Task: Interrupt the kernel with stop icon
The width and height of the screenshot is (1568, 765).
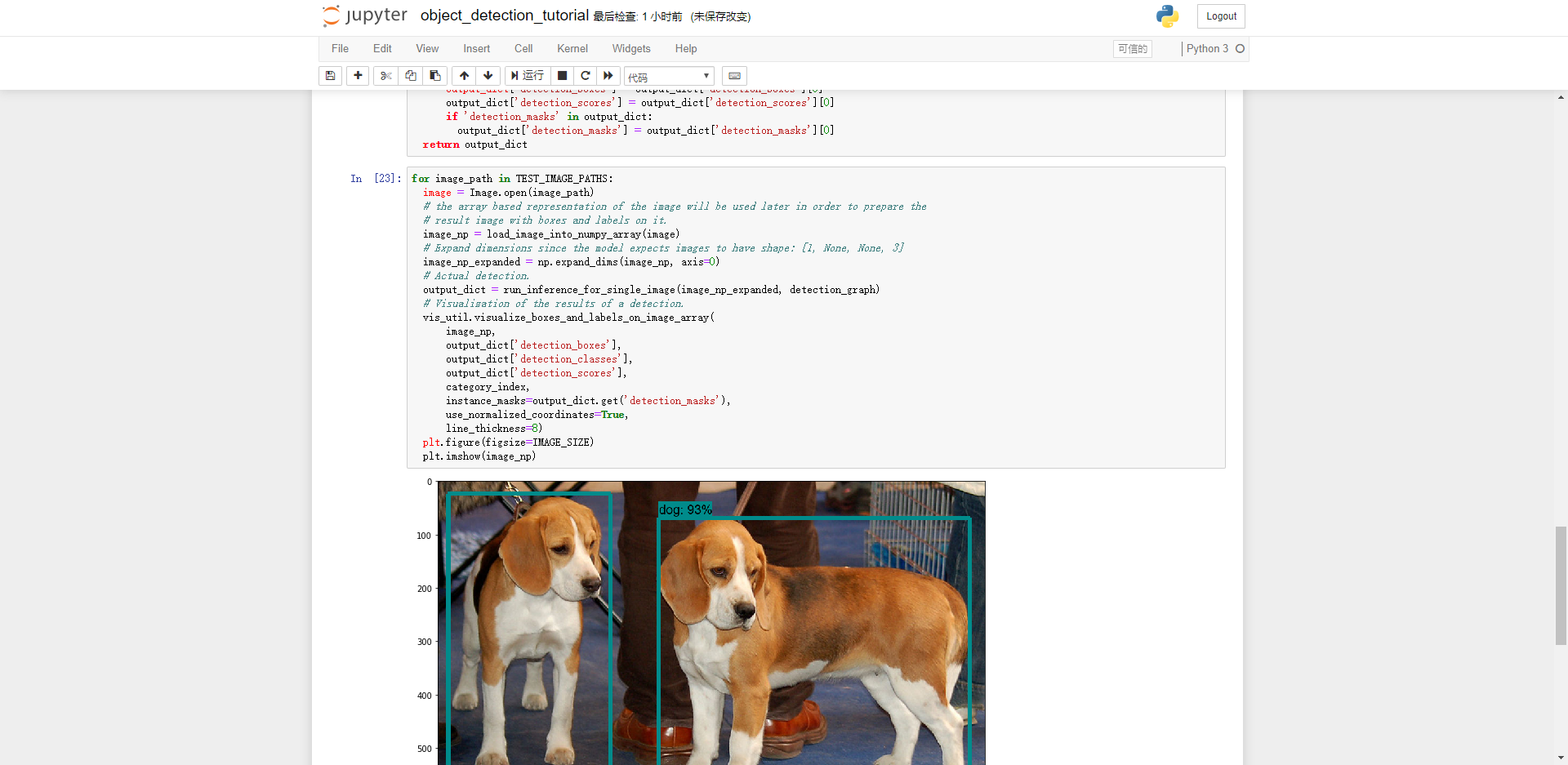Action: click(x=562, y=76)
